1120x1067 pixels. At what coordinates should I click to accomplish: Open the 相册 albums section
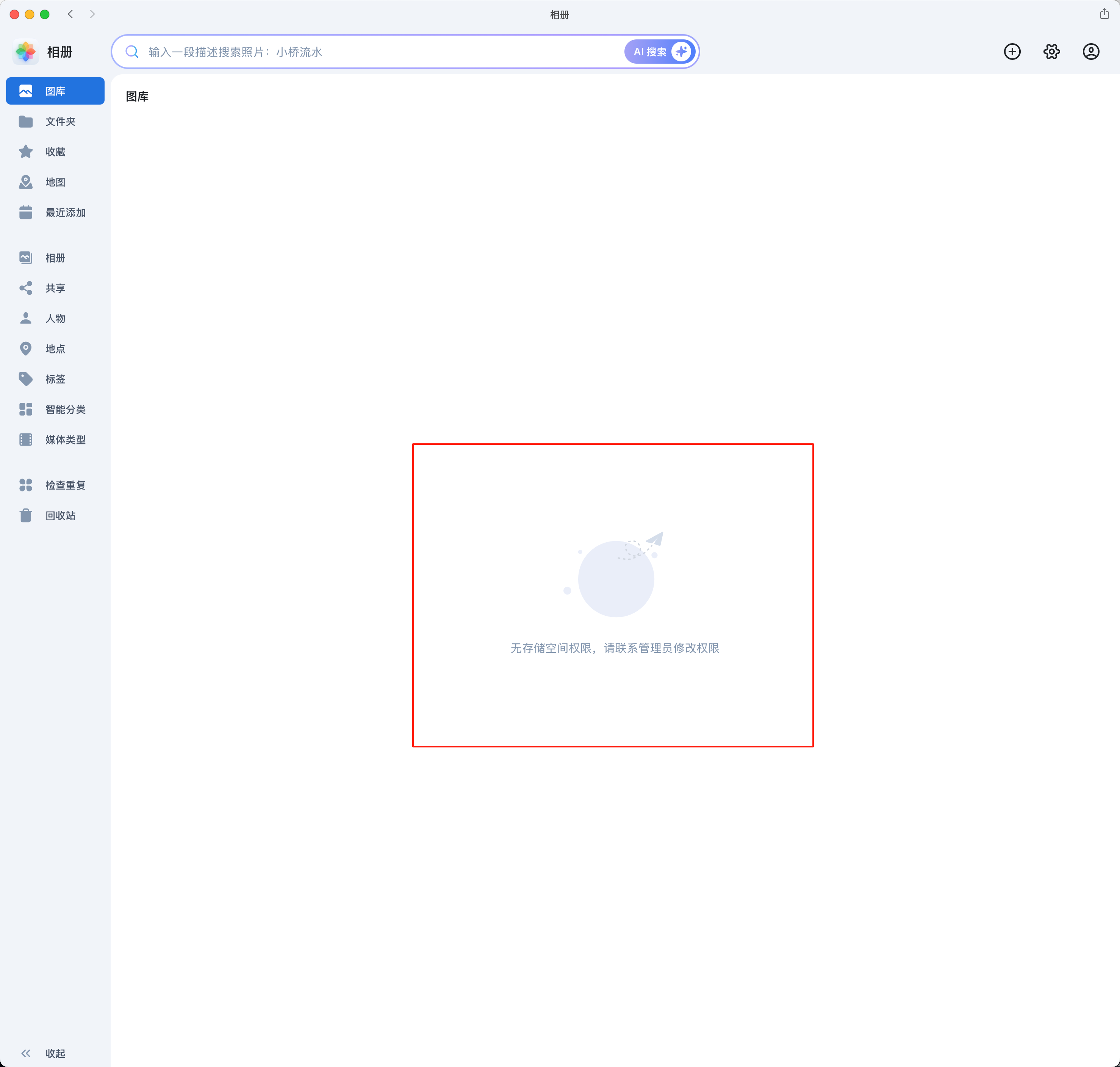(x=55, y=258)
